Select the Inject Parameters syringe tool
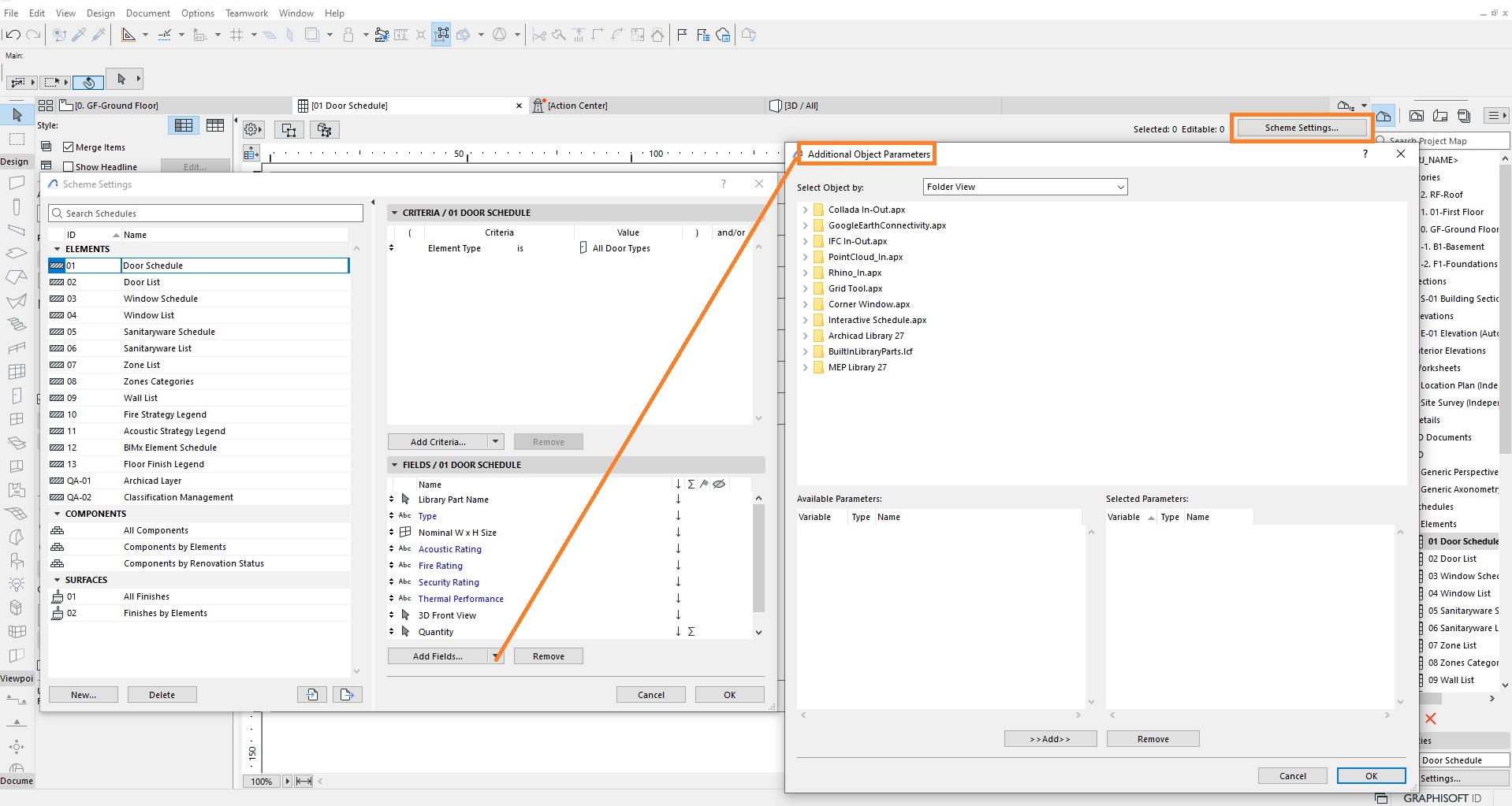The height and width of the screenshot is (806, 1512). pyautogui.click(x=99, y=35)
